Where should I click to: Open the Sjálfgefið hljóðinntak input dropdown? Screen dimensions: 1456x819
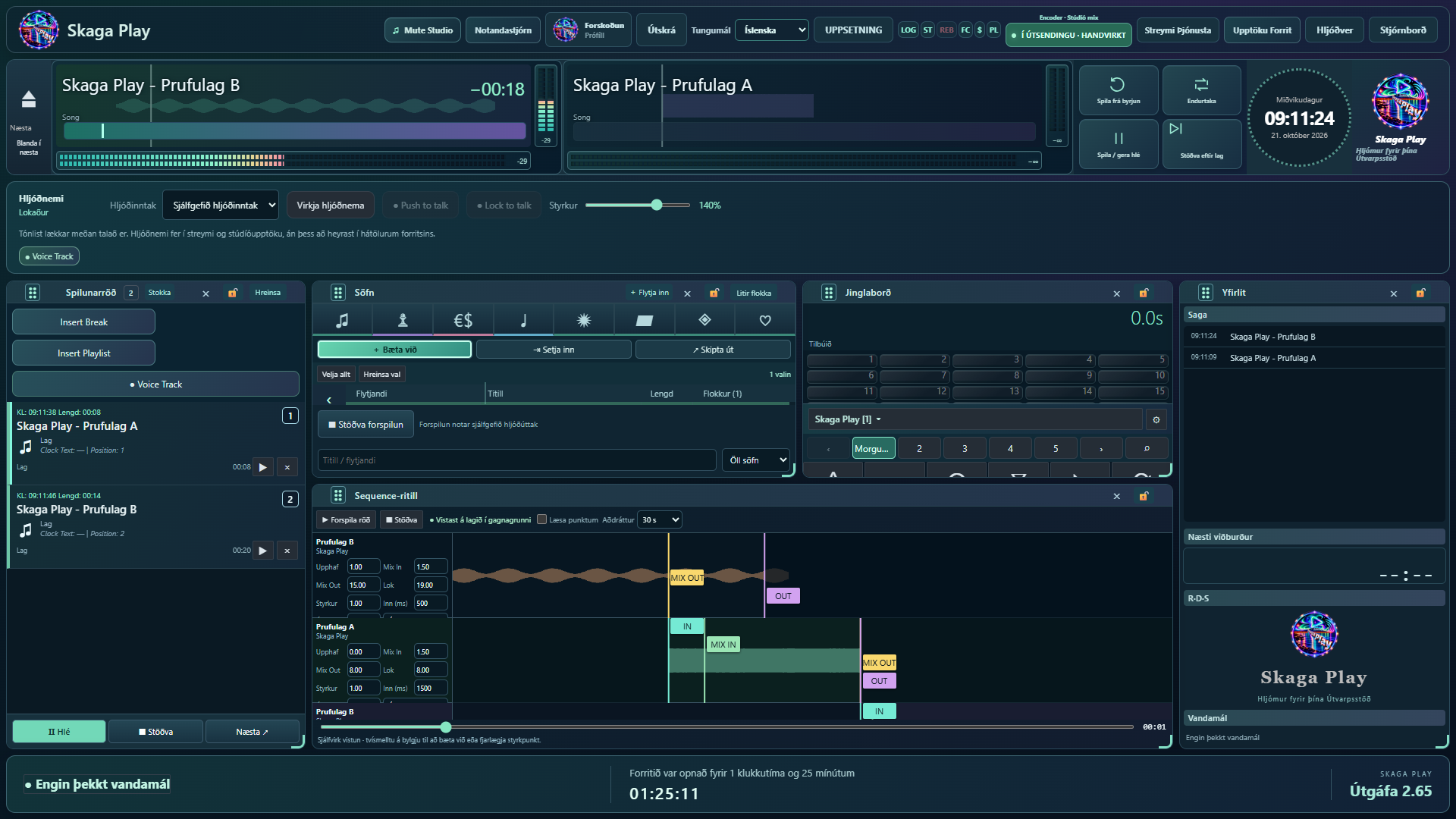[x=221, y=206]
